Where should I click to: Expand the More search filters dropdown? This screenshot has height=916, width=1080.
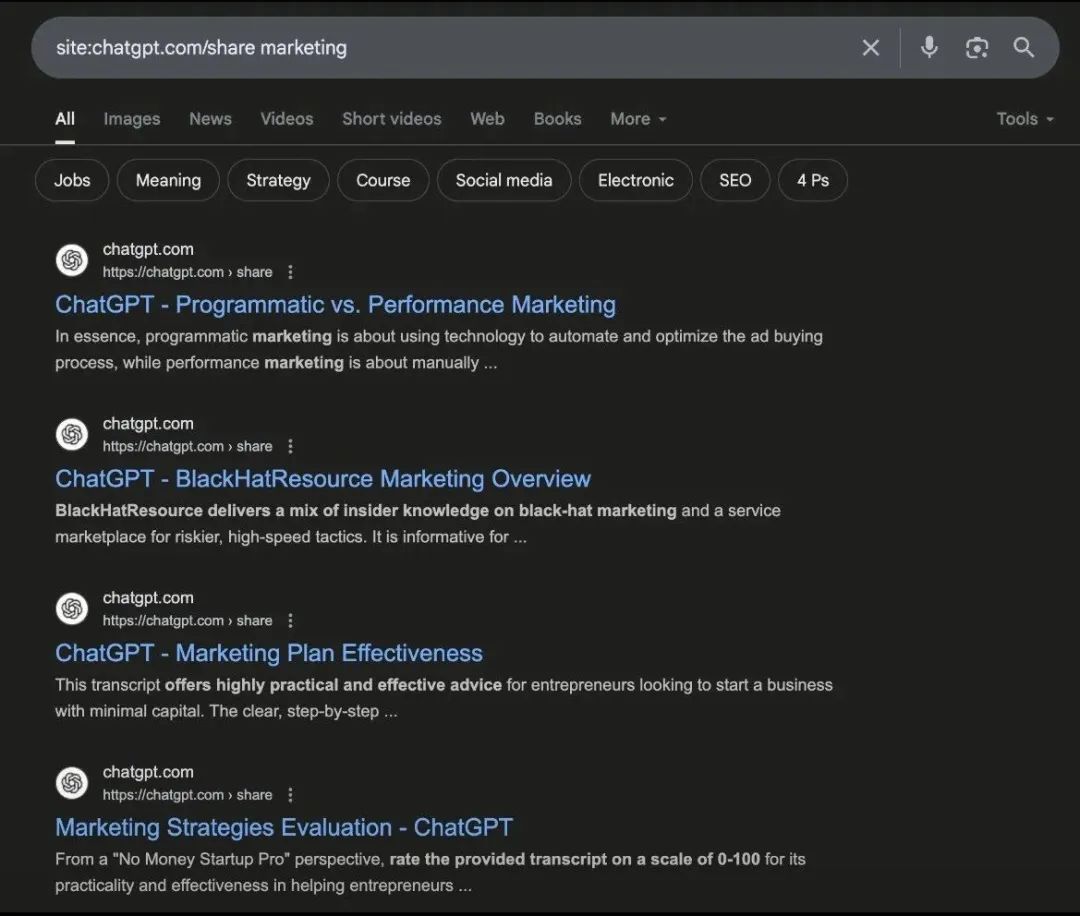point(638,119)
